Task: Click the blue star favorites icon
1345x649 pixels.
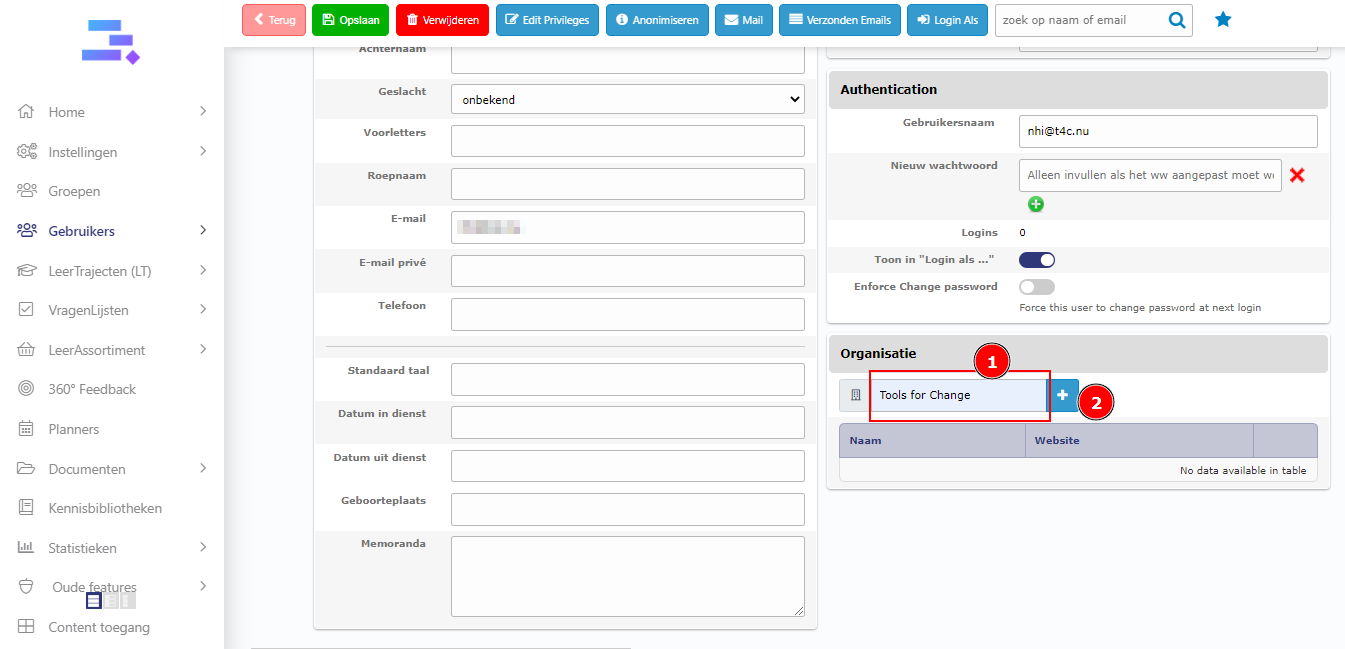Action: pos(1222,20)
